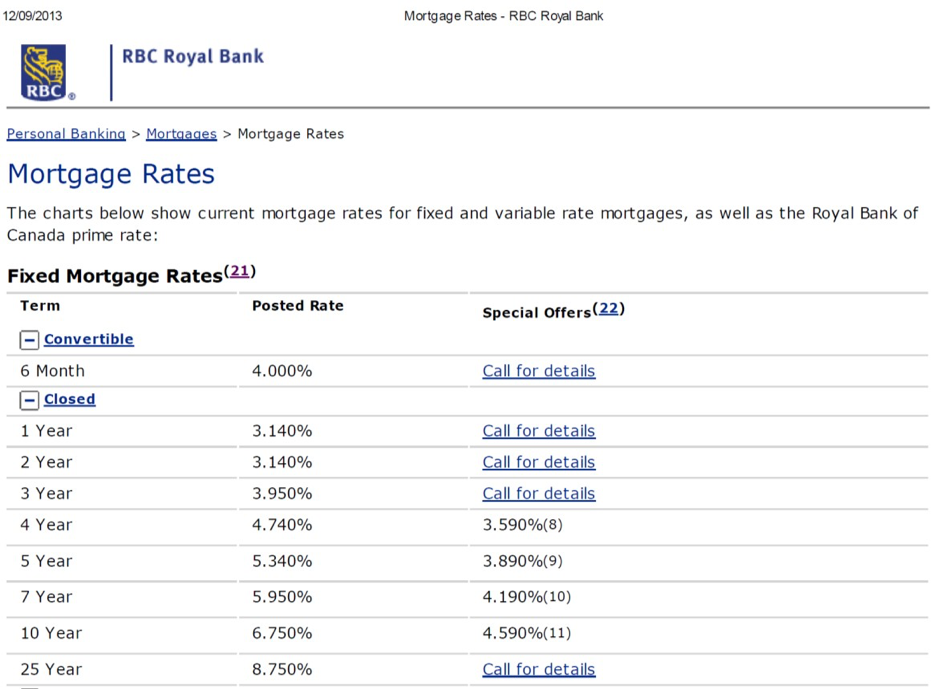Select the 3.590%(8) special offer
The height and width of the screenshot is (689, 939).
click(x=523, y=525)
